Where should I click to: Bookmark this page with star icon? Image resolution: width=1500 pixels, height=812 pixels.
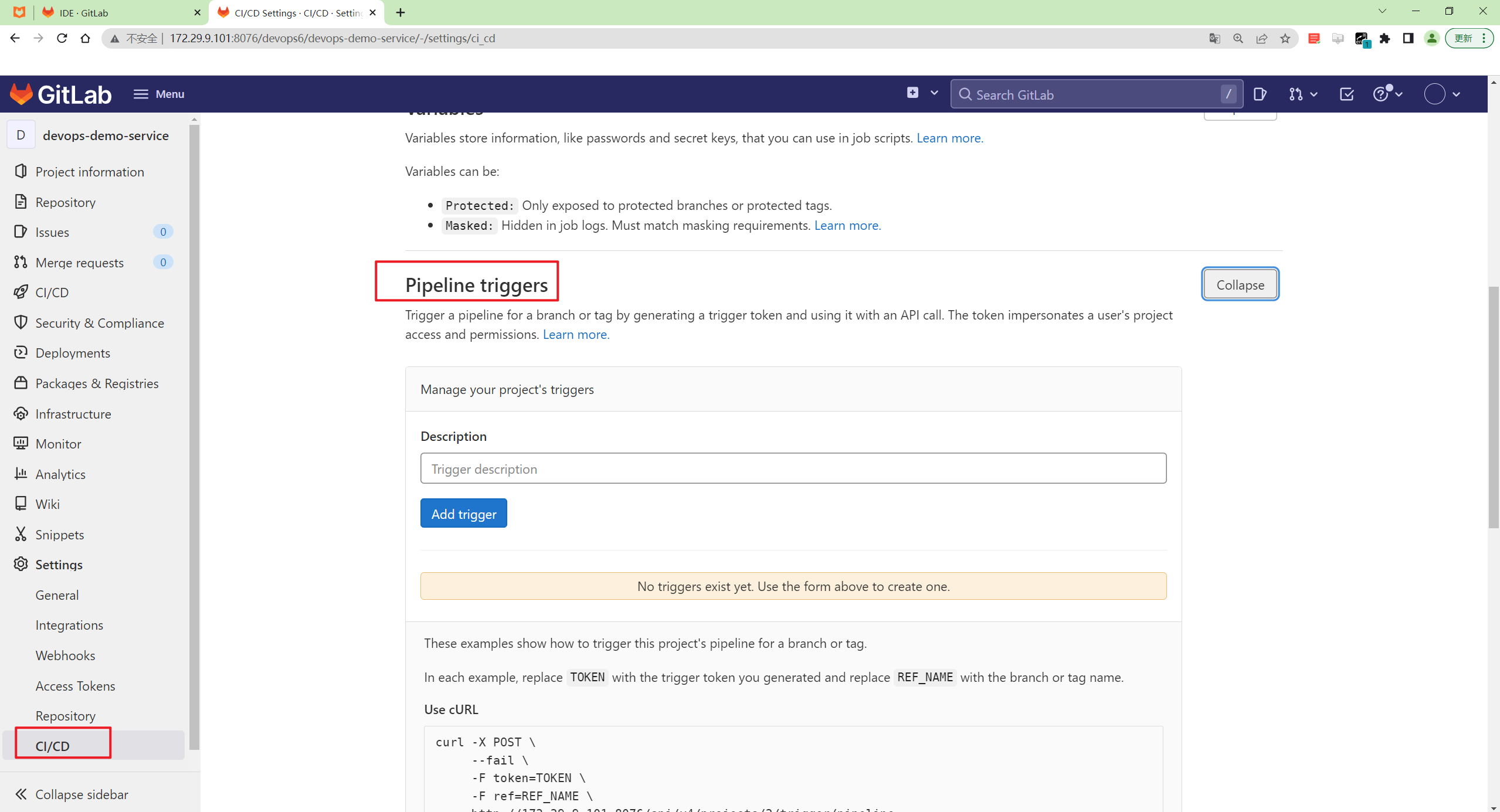pyautogui.click(x=1285, y=38)
